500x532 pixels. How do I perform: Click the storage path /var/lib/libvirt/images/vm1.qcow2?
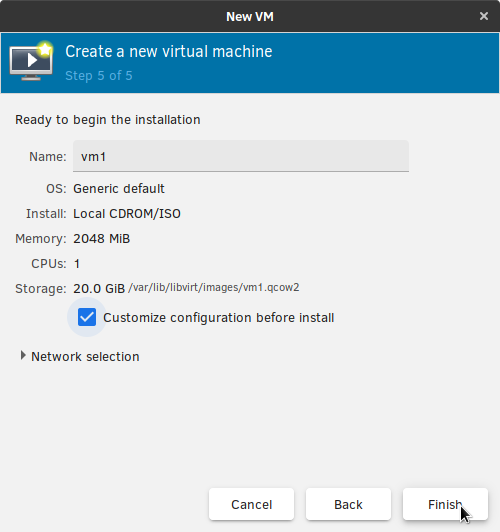click(x=214, y=288)
